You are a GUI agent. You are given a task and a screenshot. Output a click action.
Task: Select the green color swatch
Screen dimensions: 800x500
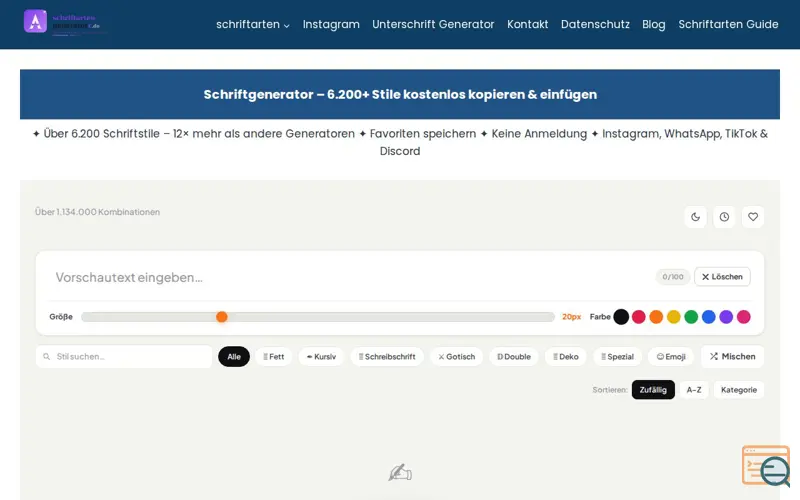click(x=691, y=317)
